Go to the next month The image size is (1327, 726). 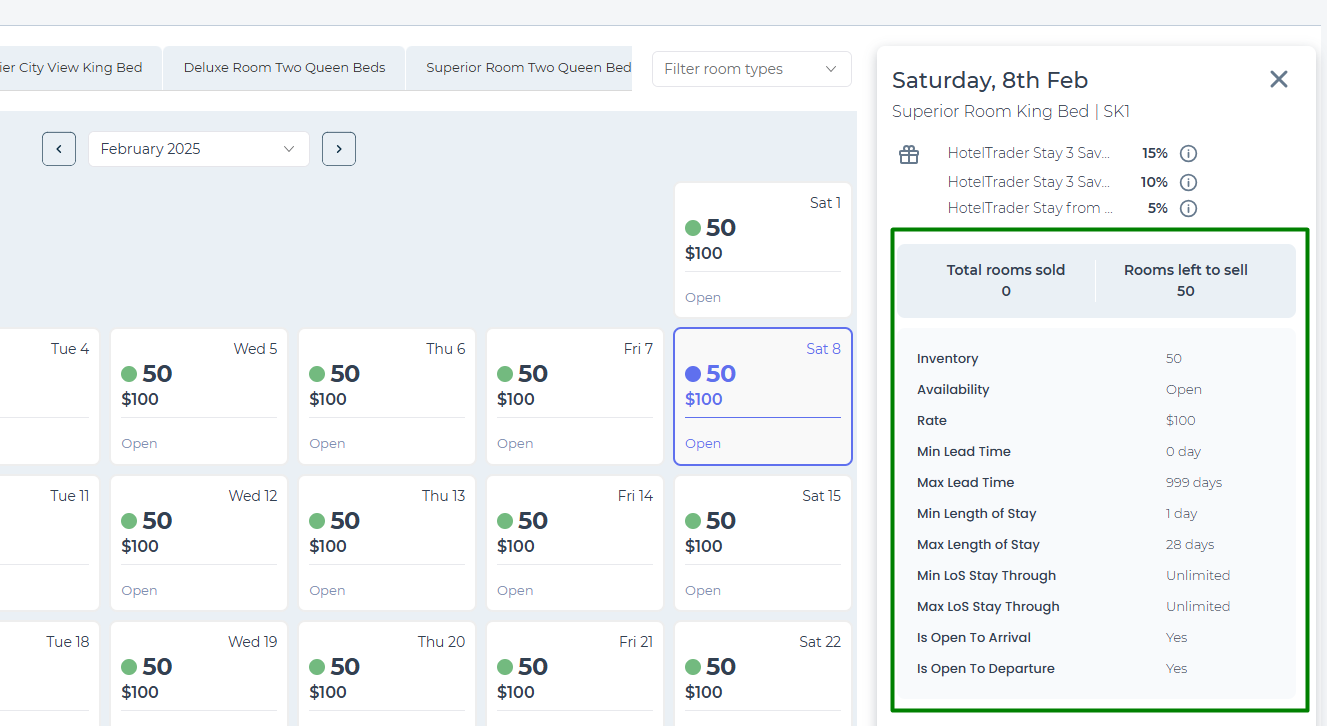[x=339, y=149]
